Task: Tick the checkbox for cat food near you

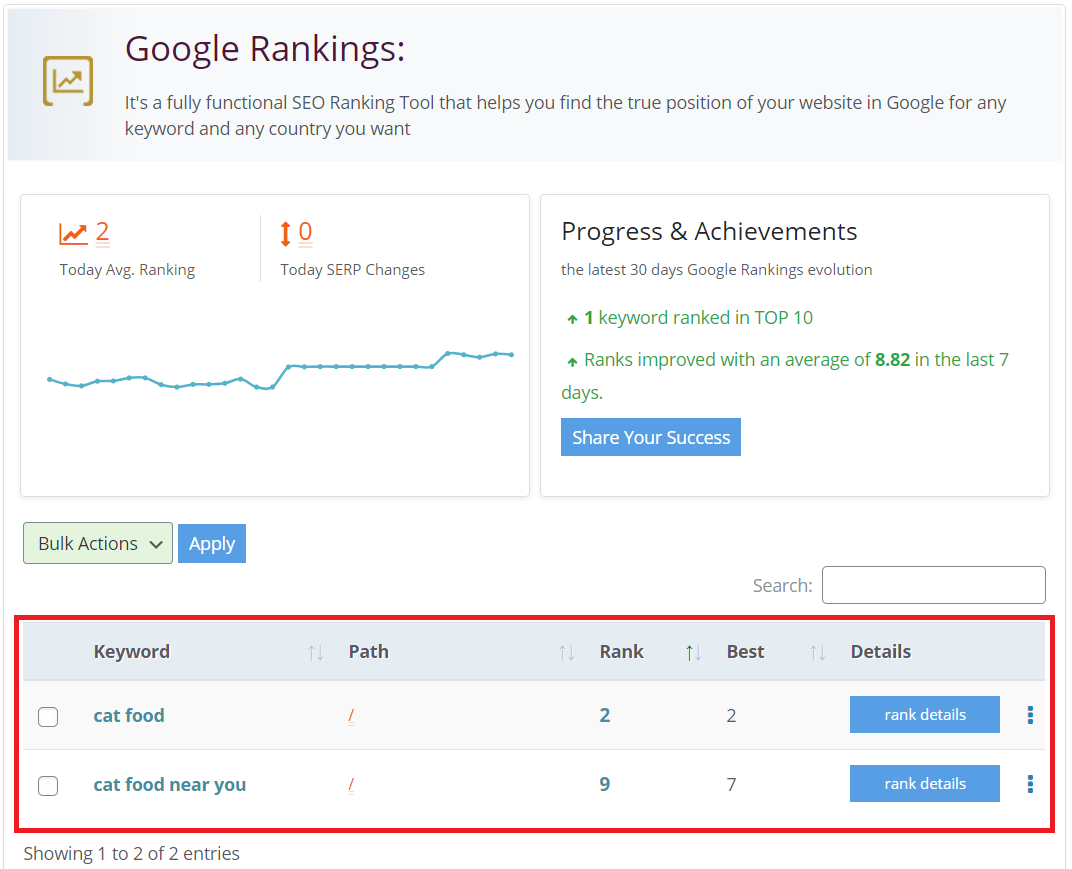Action: [48, 786]
